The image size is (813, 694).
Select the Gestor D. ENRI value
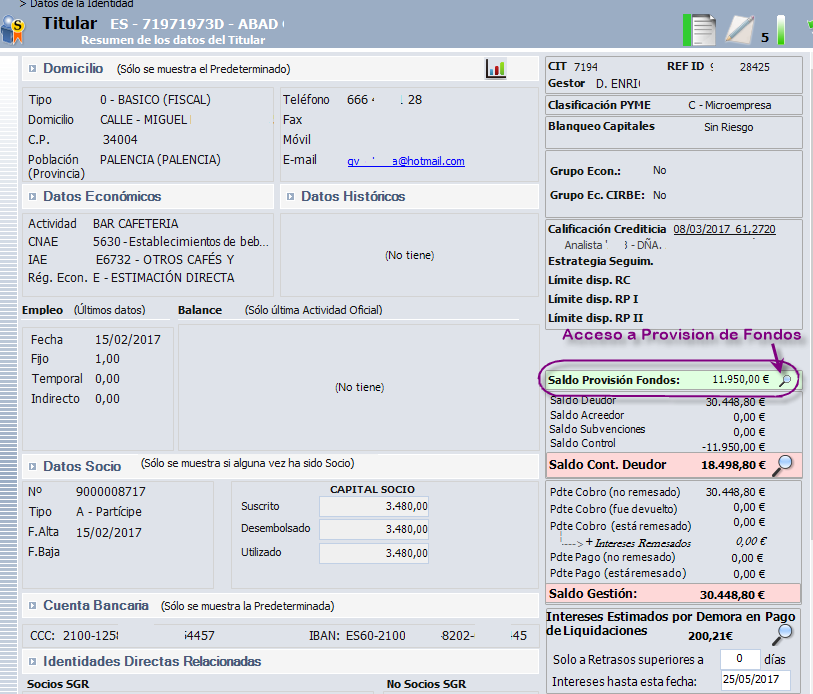[x=618, y=84]
